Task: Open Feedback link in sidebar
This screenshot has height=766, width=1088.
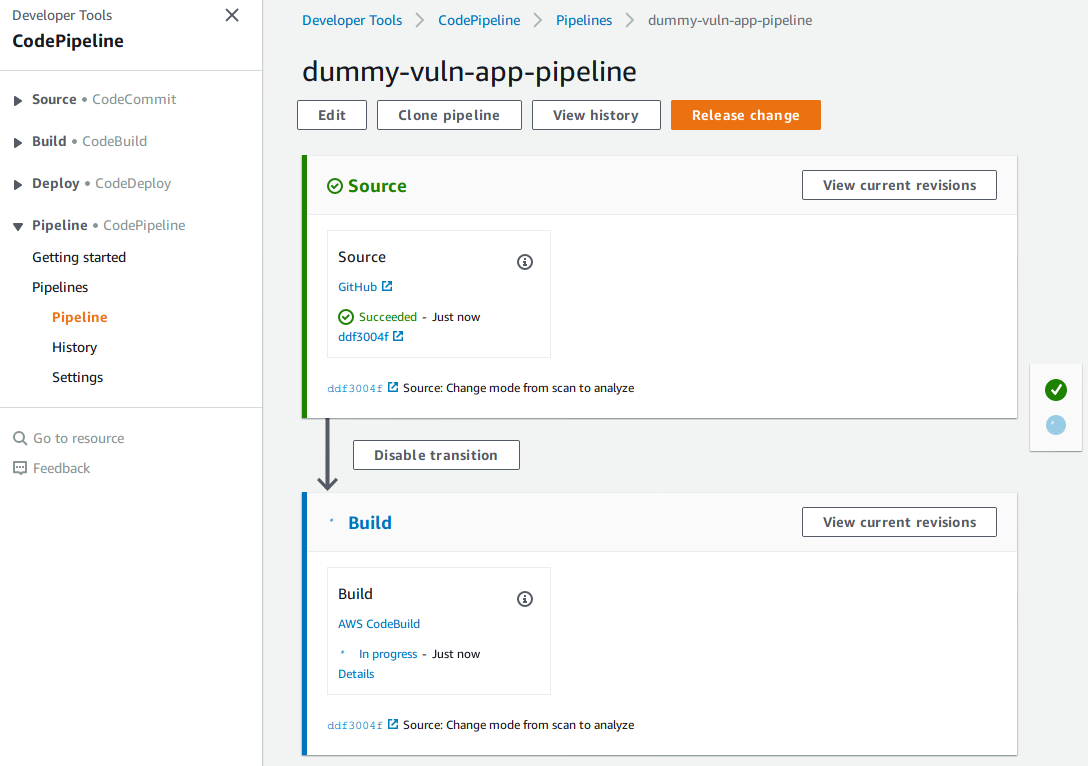Action: point(62,468)
